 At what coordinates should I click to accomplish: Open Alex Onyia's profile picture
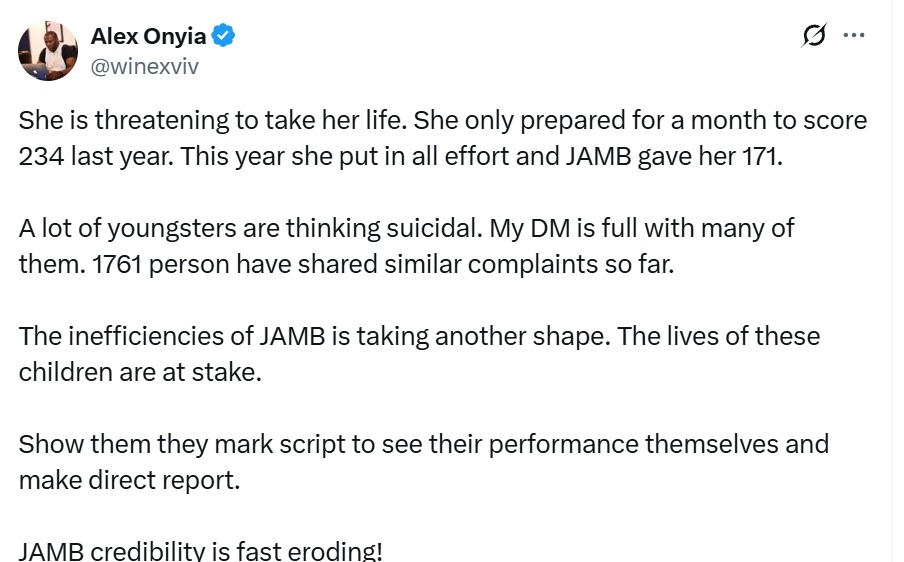tap(48, 51)
